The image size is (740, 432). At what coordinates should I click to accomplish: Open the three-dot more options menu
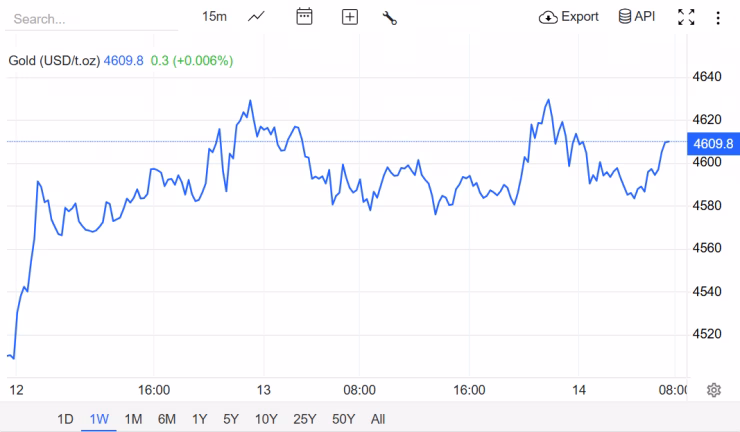coord(717,17)
